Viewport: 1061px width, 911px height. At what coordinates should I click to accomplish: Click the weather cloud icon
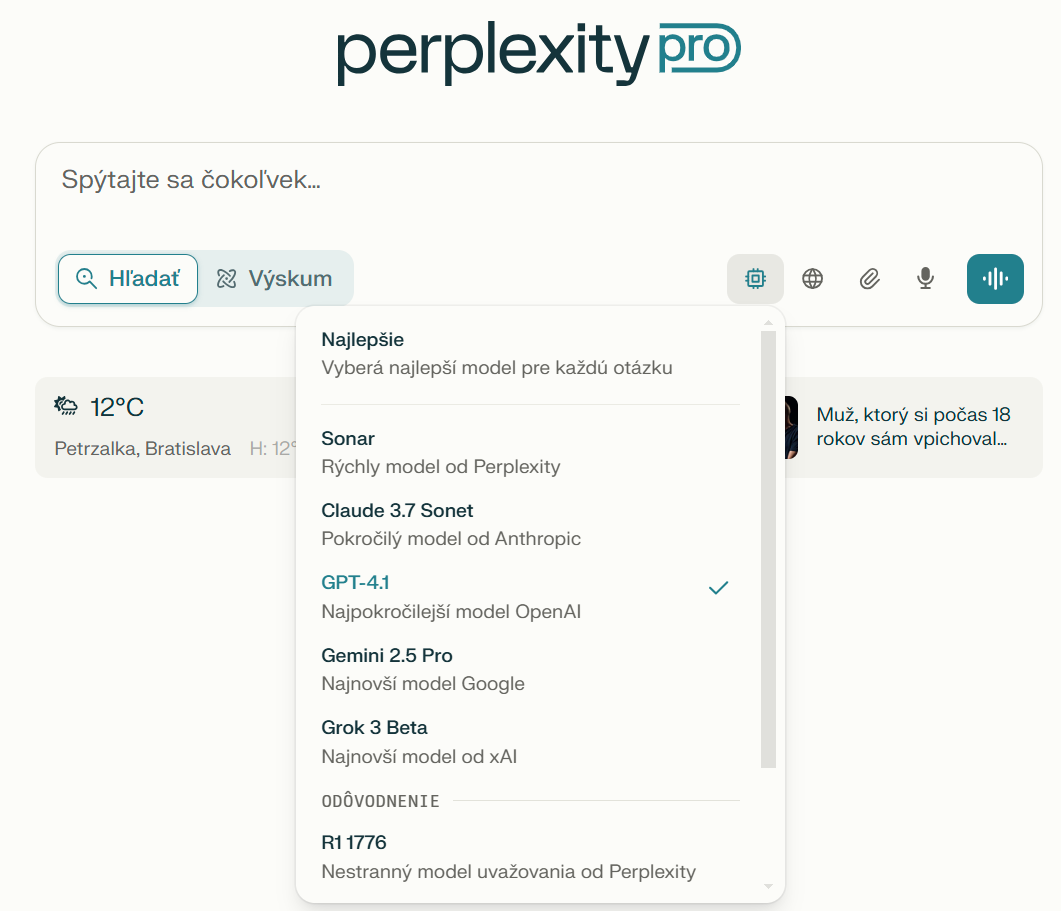point(67,406)
